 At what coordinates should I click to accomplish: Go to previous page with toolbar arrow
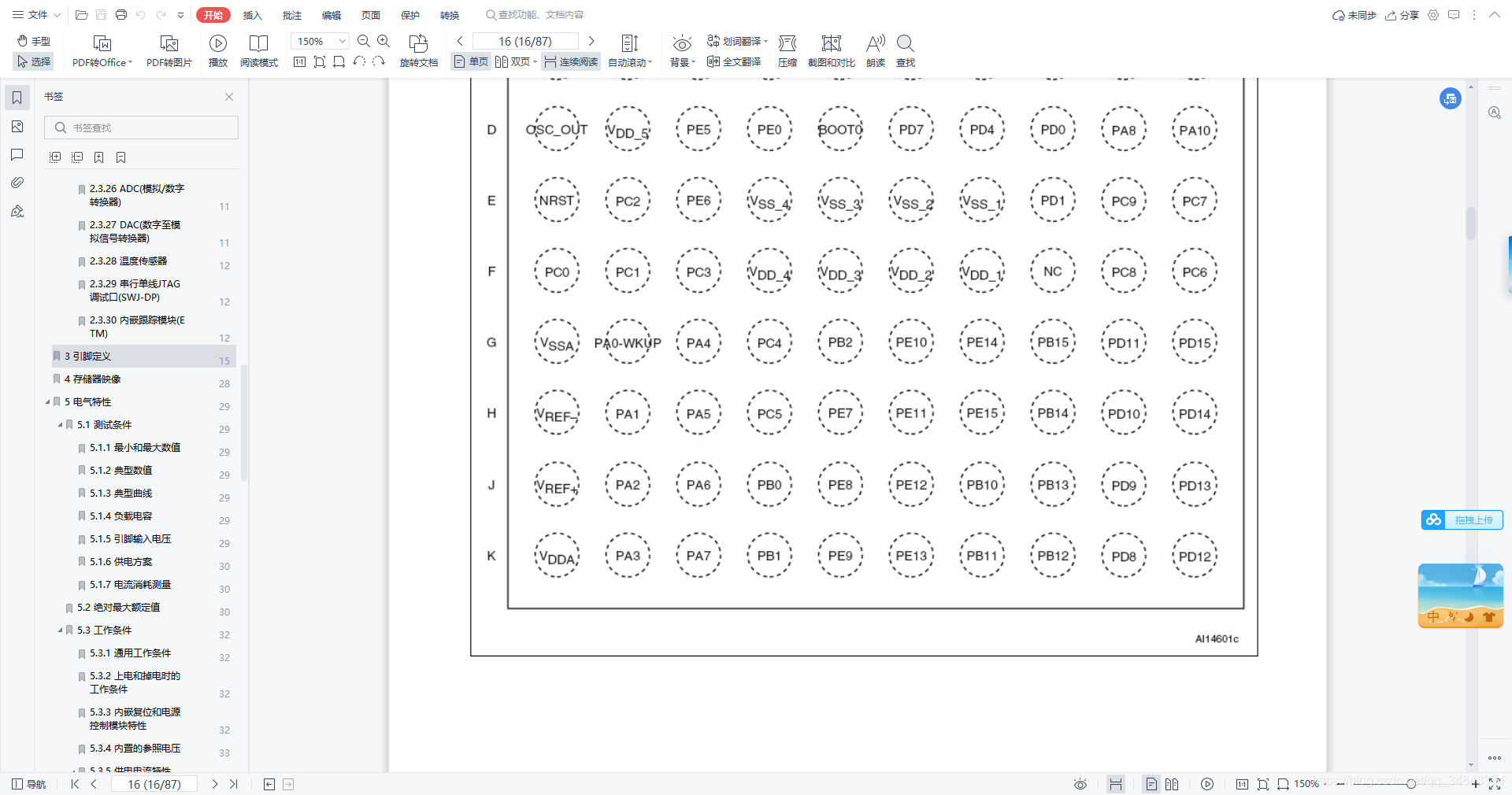pos(460,41)
